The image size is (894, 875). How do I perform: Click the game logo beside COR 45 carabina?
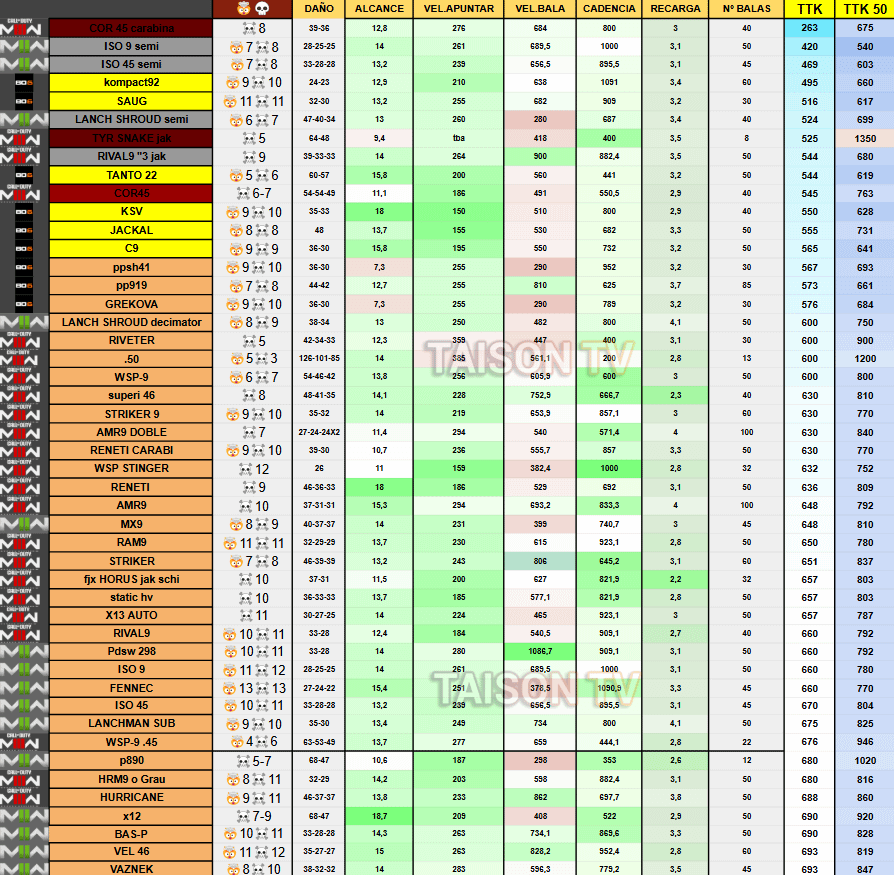(24, 28)
